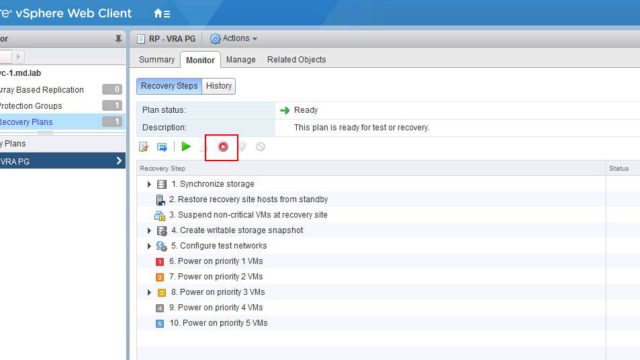Click the Create writable storage snapshot icon
This screenshot has width=640, height=360.
click(162, 231)
